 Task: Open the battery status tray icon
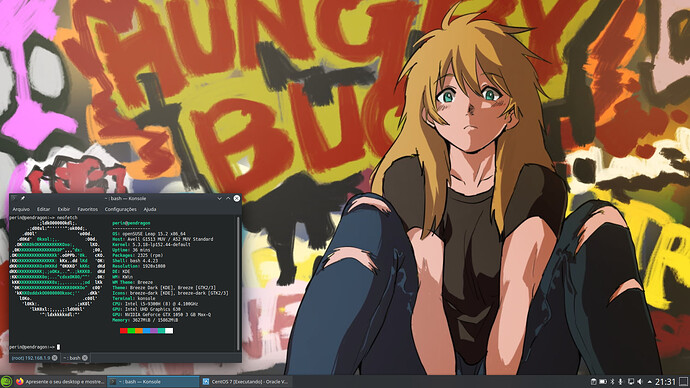pos(603,381)
